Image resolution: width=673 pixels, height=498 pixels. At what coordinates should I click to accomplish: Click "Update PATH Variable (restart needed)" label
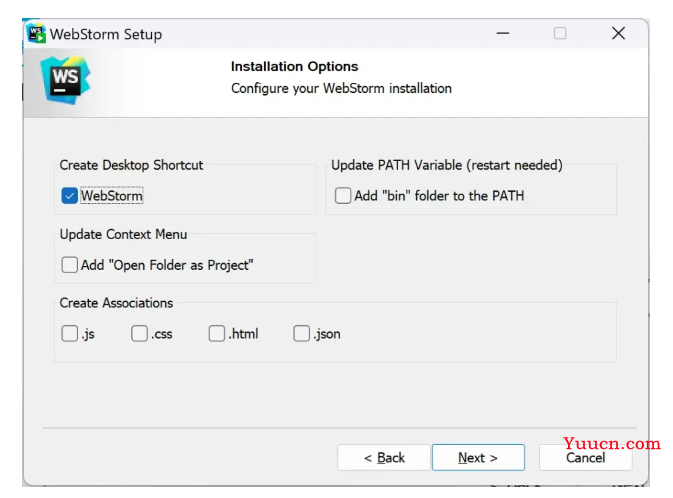(447, 165)
